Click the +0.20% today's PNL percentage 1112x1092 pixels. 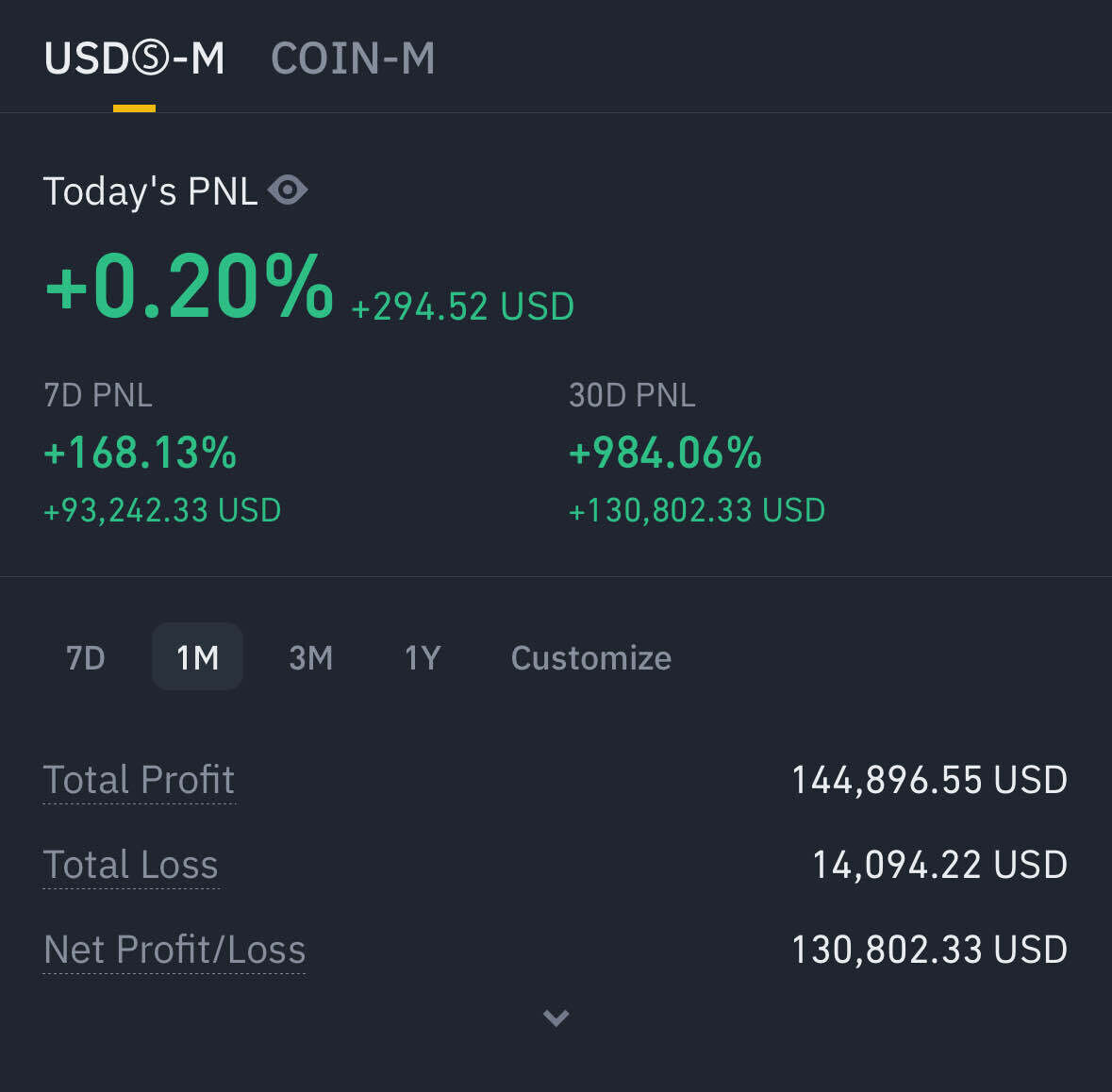(x=190, y=287)
